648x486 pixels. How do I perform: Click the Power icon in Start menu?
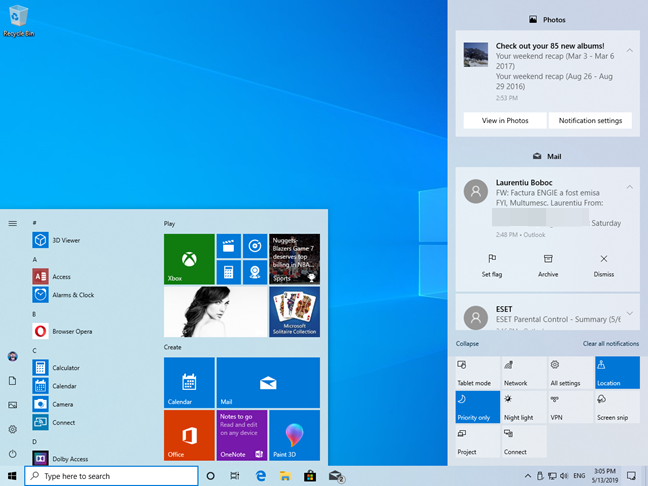[12, 453]
